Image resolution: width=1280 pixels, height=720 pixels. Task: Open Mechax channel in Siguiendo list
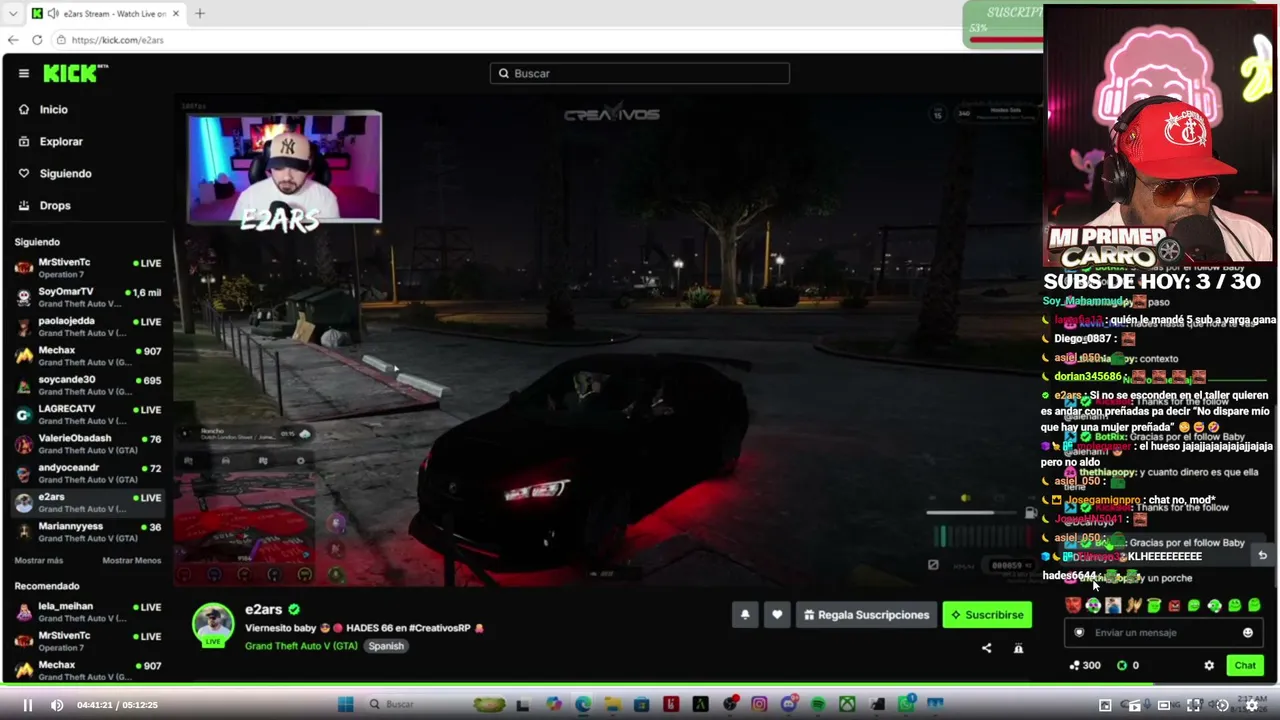point(88,356)
